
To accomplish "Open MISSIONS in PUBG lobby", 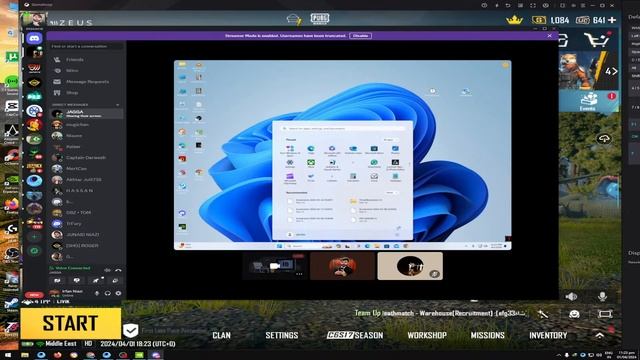I will coord(487,336).
